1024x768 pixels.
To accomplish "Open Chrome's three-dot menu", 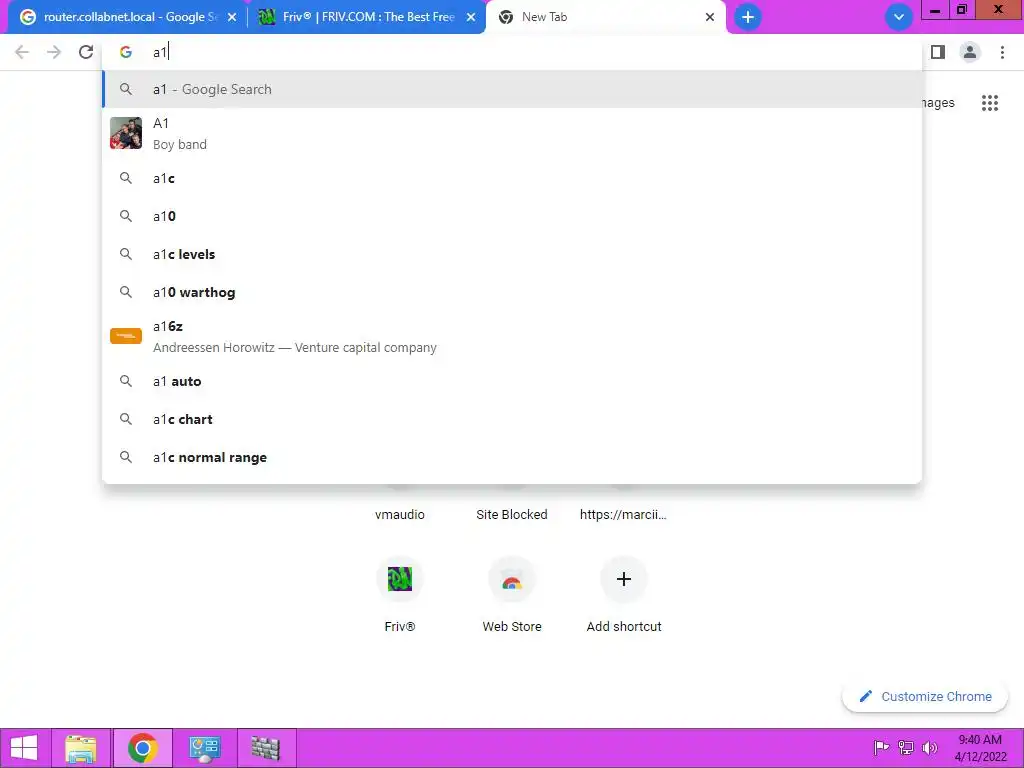I will pyautogui.click(x=1002, y=52).
